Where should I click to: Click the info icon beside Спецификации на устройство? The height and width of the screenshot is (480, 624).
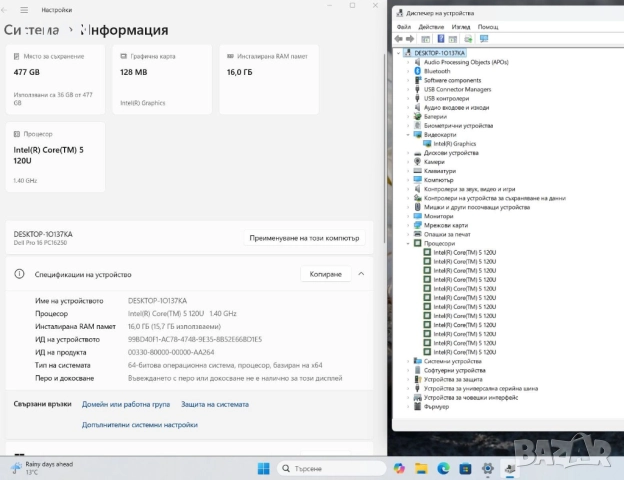tap(19, 274)
